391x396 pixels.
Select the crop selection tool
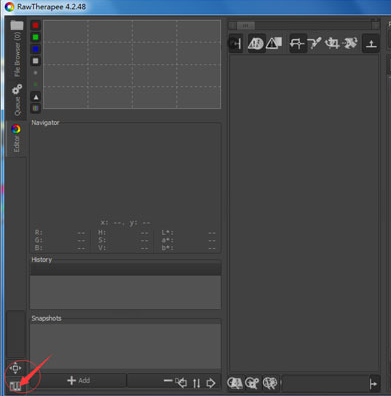(x=332, y=43)
